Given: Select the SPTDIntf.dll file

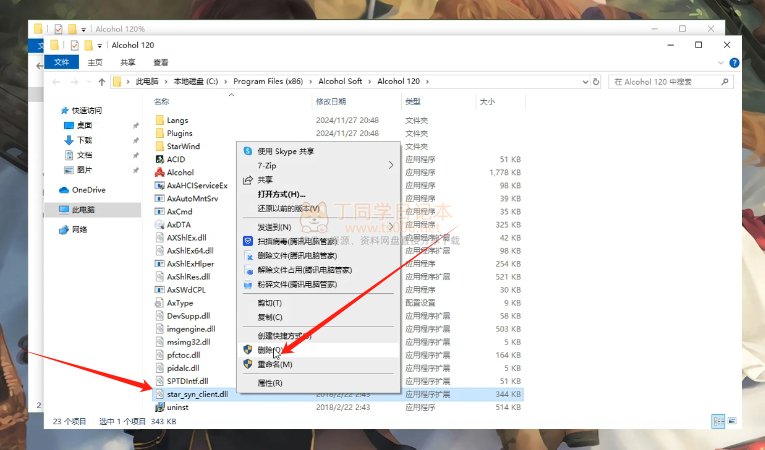Looking at the screenshot, I should [x=187, y=381].
